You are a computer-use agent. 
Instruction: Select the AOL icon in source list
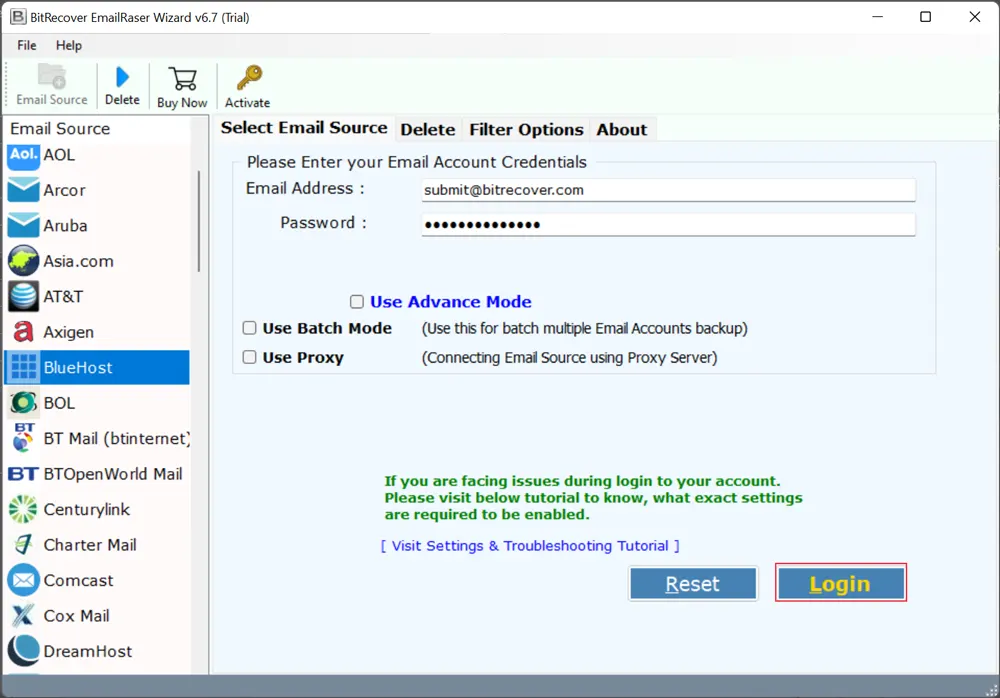coord(24,155)
